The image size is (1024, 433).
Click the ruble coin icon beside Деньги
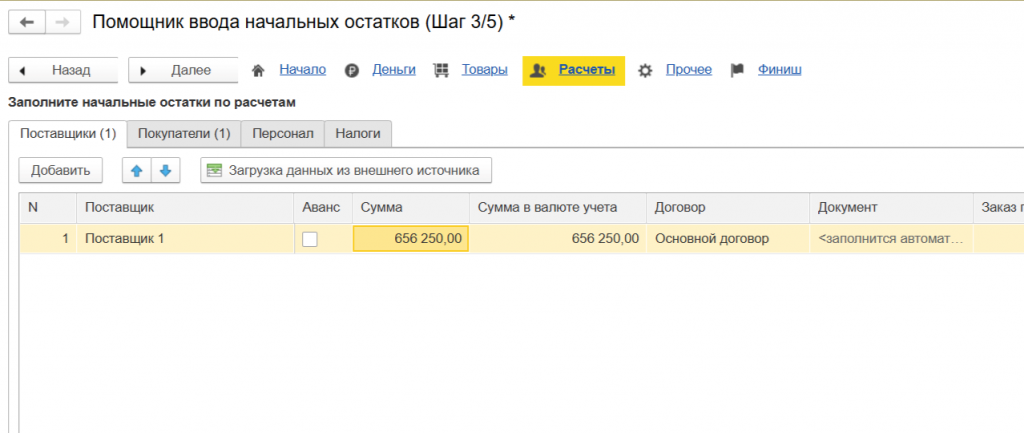pos(352,71)
